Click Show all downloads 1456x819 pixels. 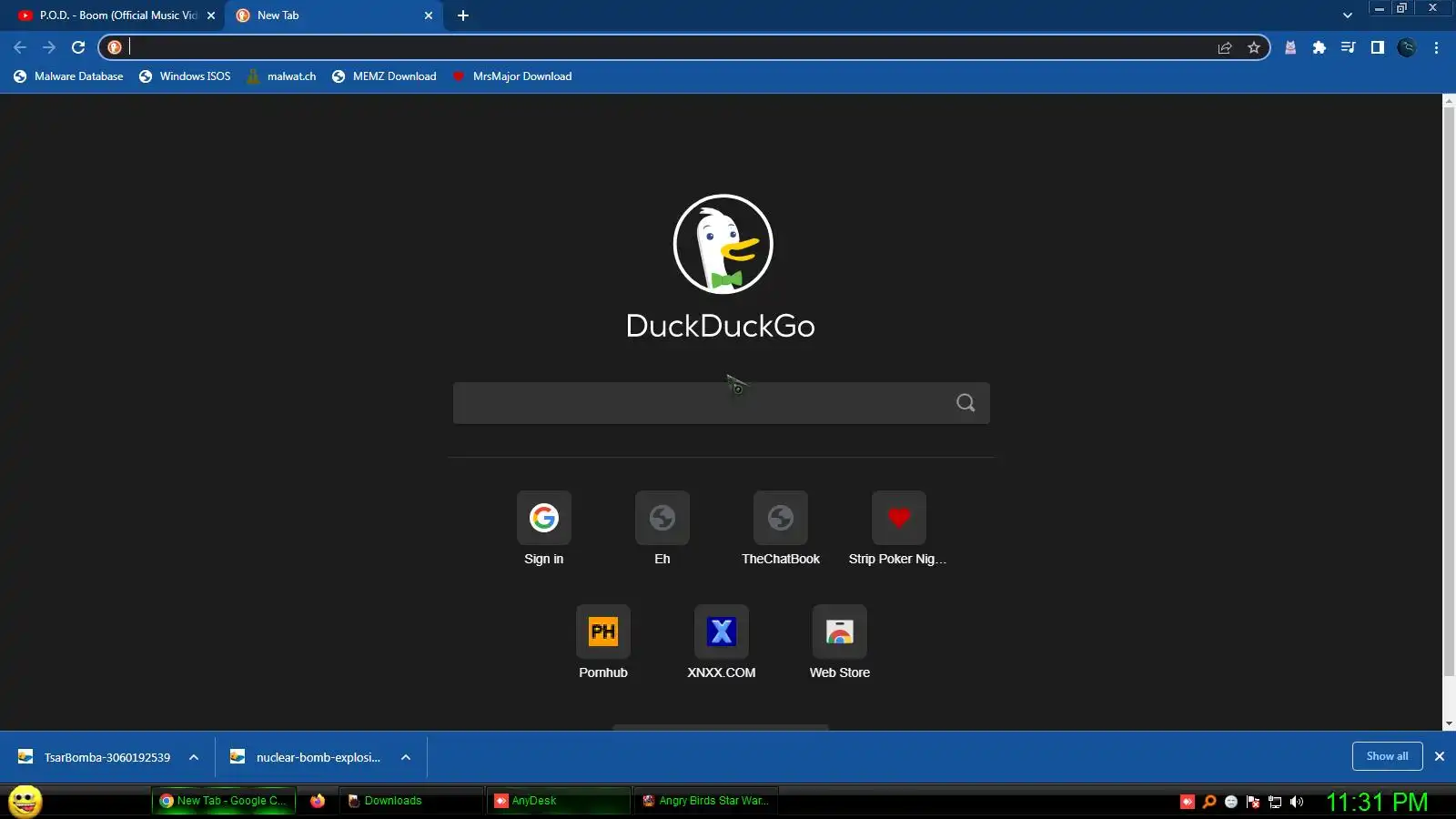(x=1387, y=756)
